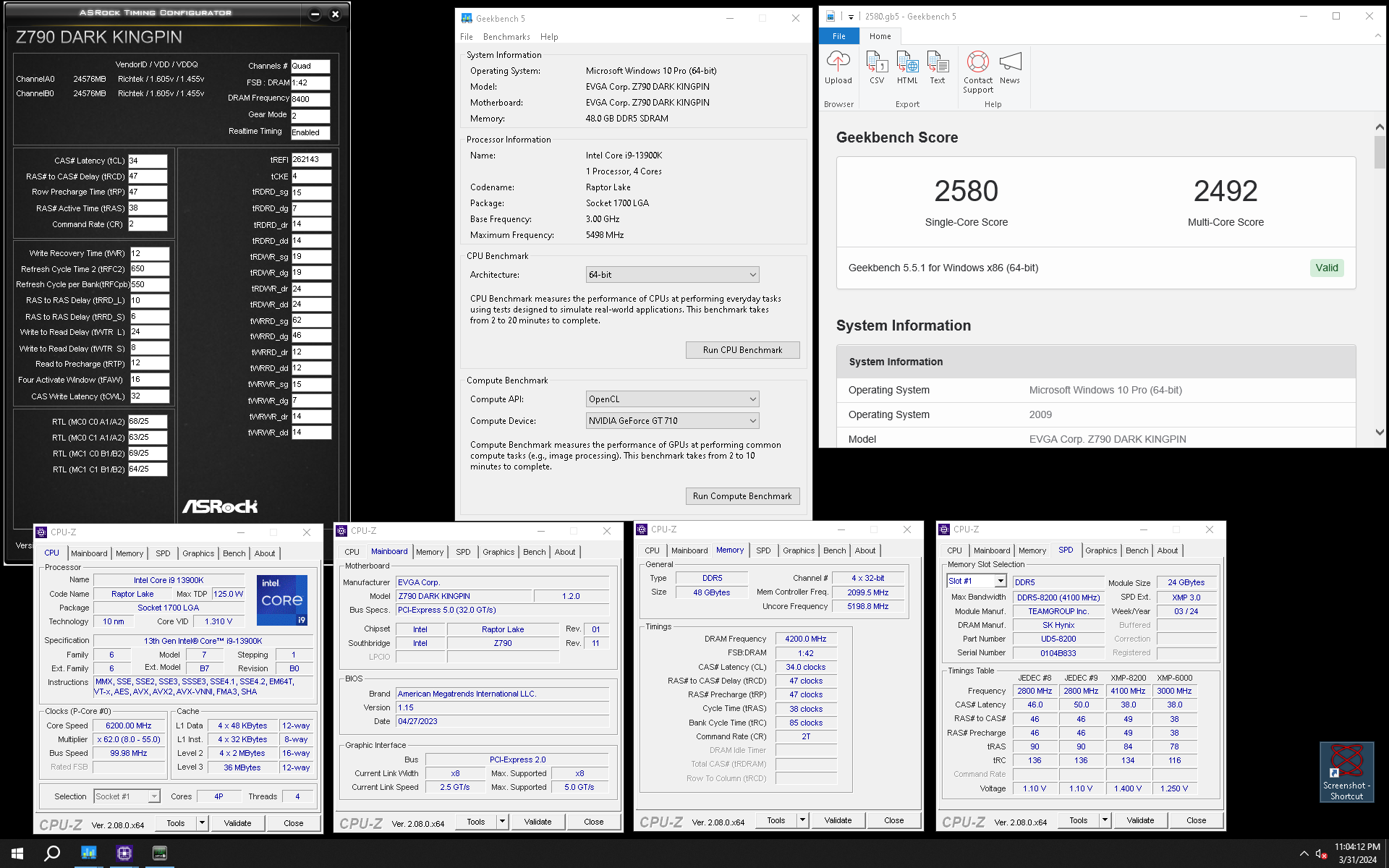This screenshot has width=1389, height=868.
Task: Open the Windows Start menu
Action: click(x=17, y=854)
